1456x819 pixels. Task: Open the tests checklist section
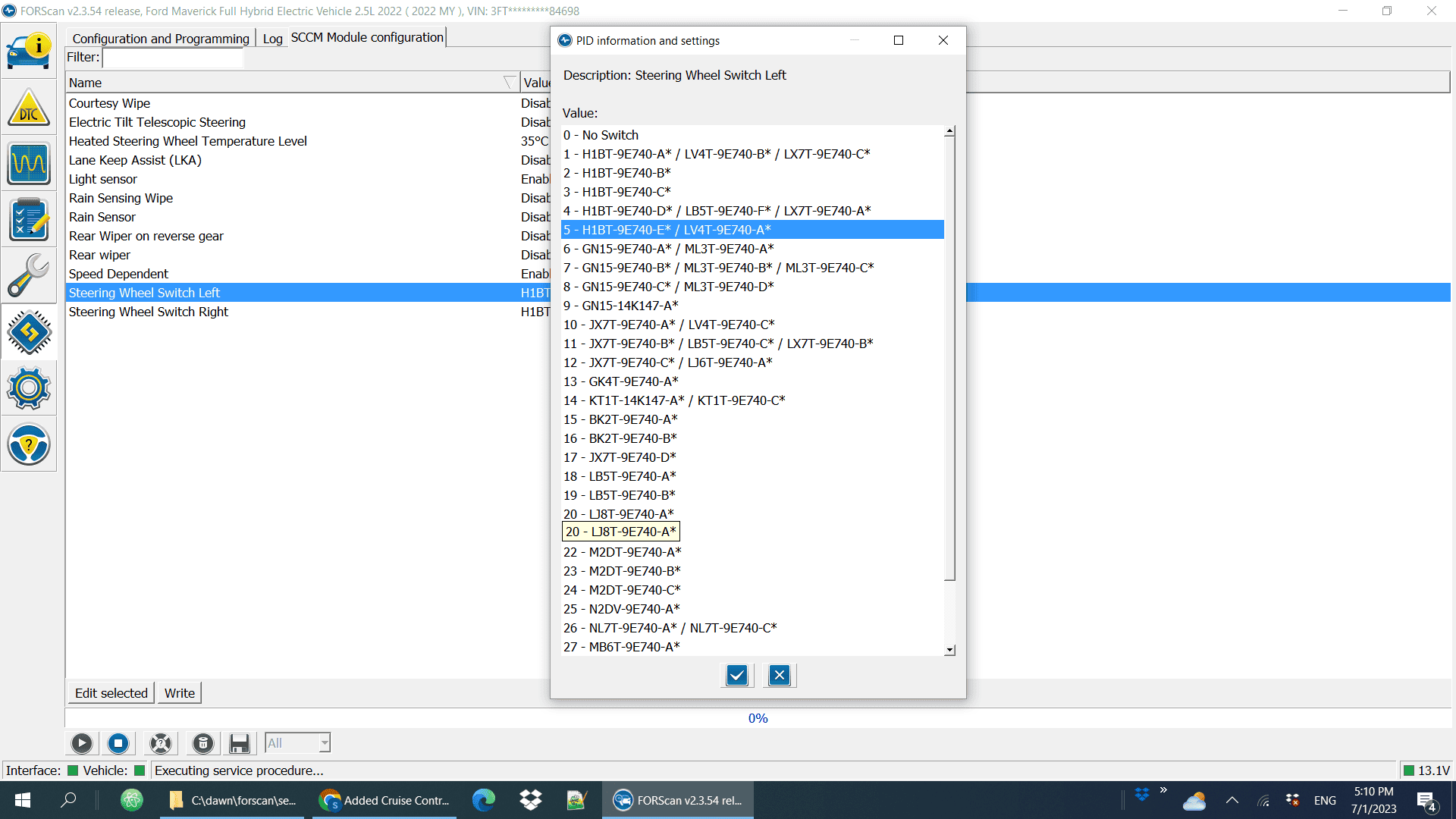click(x=29, y=219)
